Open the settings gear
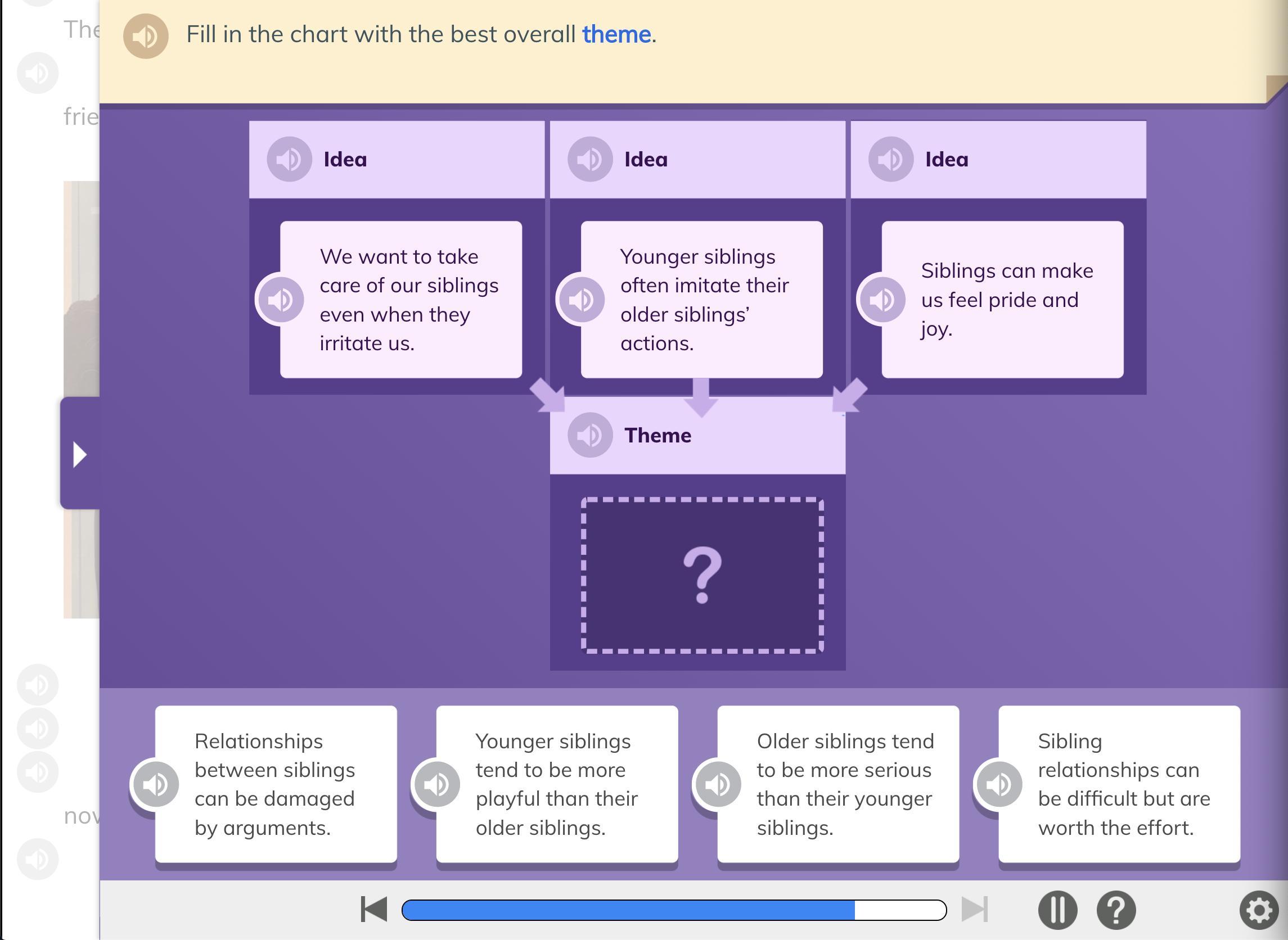 tap(1258, 910)
